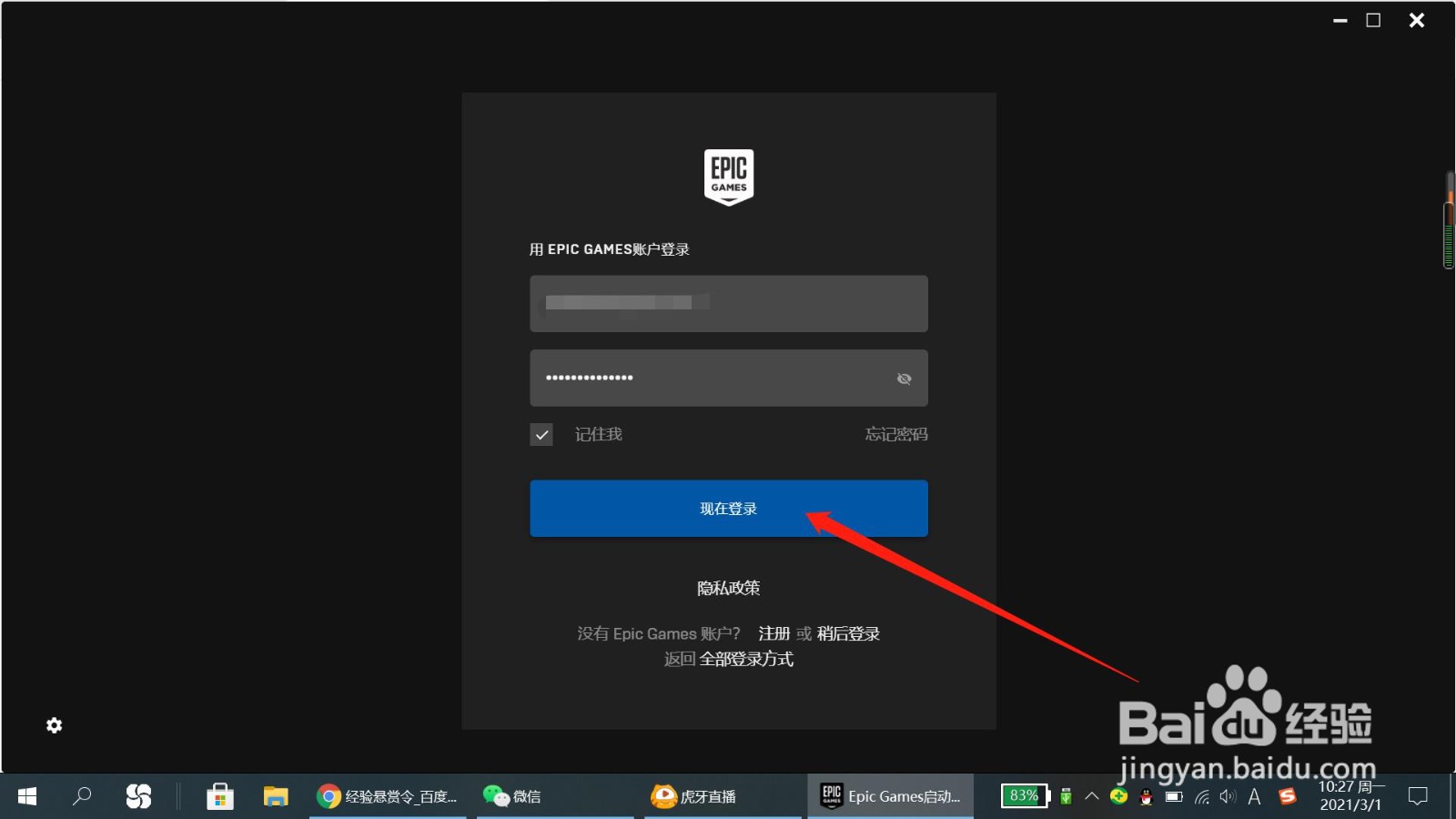Click the 注册 sign-up link

[x=774, y=633]
